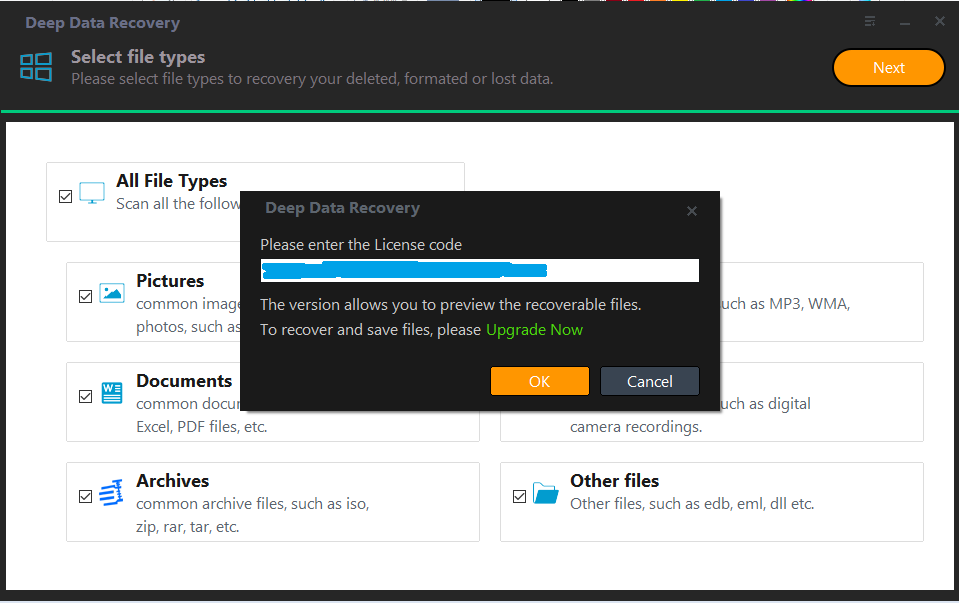Image resolution: width=959 pixels, height=603 pixels.
Task: Click the All File Types monitor icon
Action: tap(92, 193)
